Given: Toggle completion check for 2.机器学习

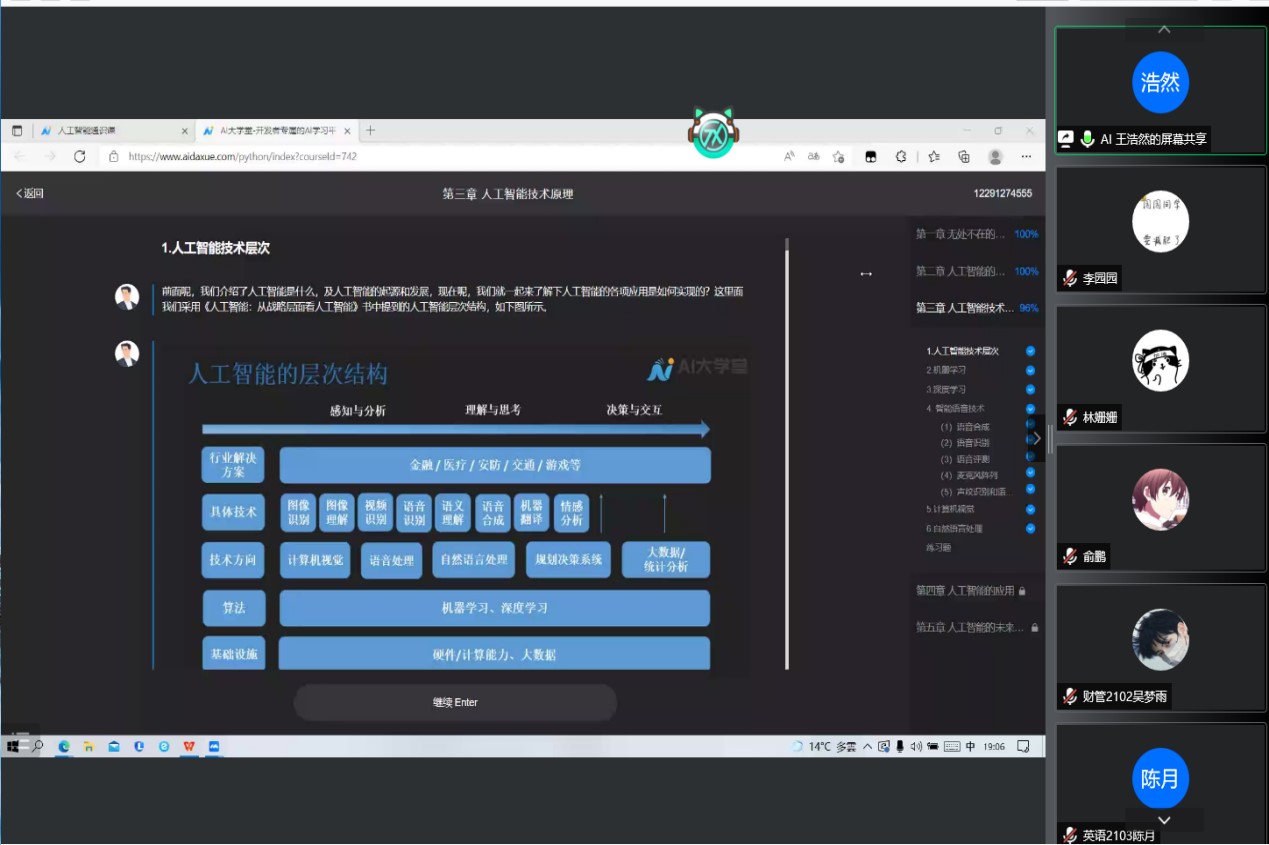Looking at the screenshot, I should click(x=1030, y=370).
